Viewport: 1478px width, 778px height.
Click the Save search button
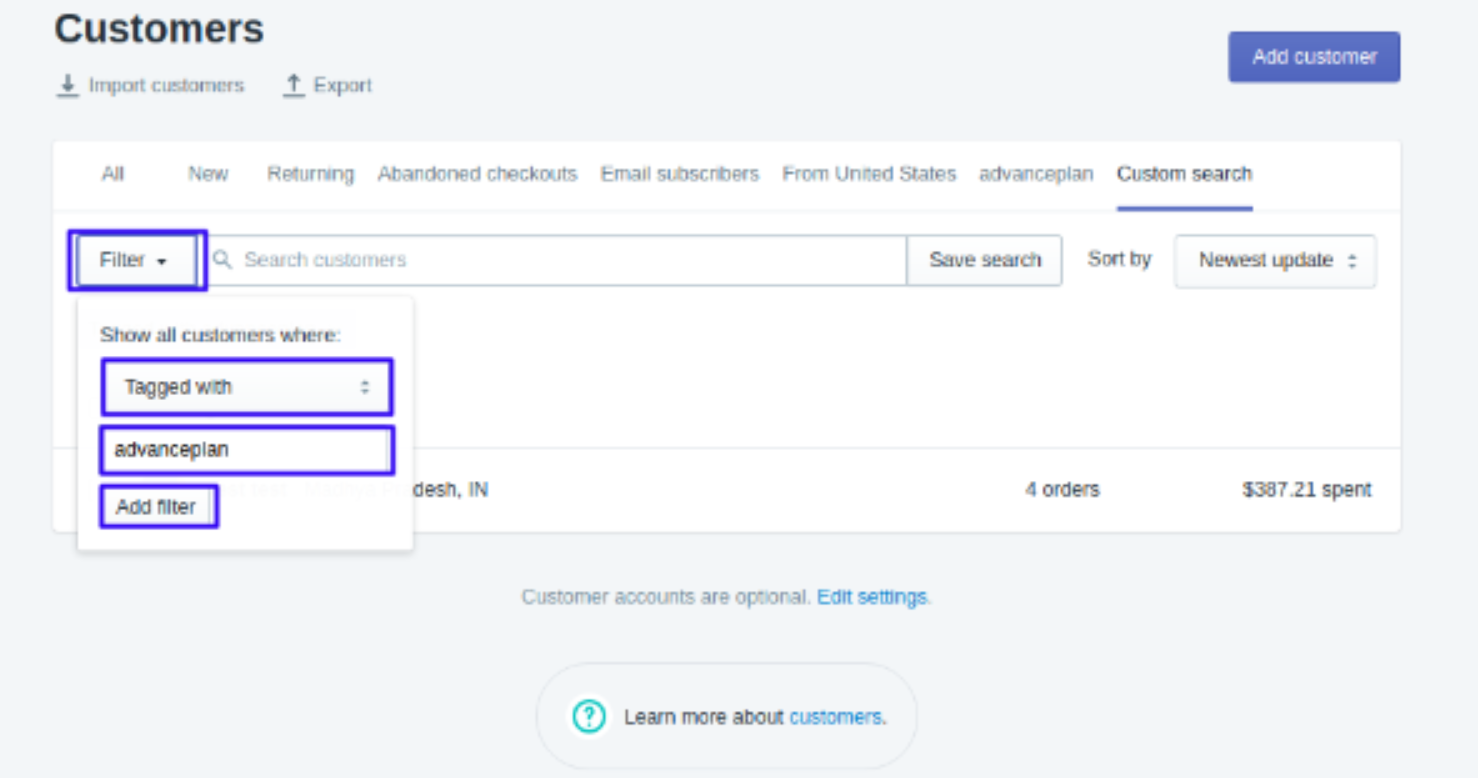(984, 260)
